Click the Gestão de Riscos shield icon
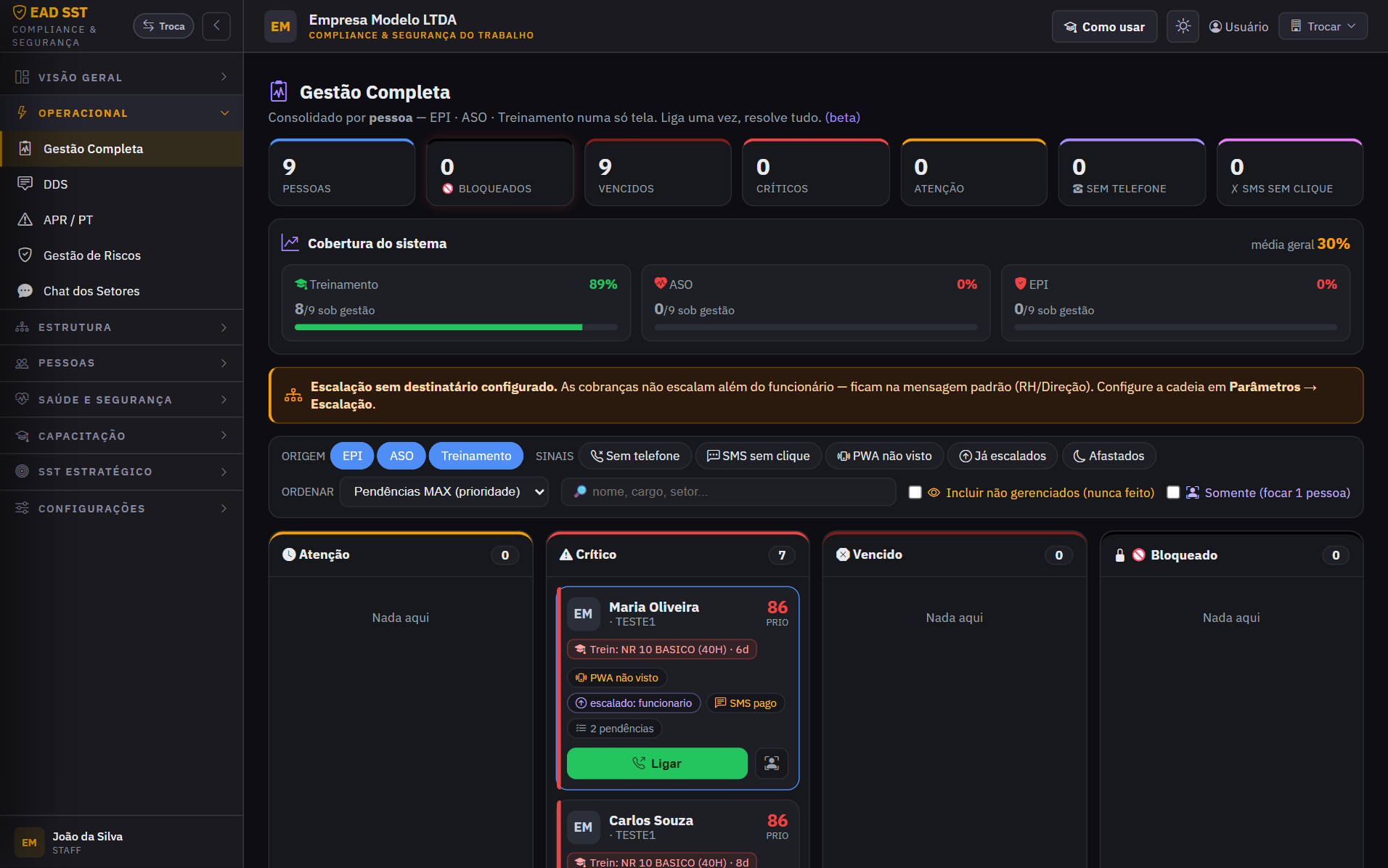Image resolution: width=1388 pixels, height=868 pixels. [25, 255]
